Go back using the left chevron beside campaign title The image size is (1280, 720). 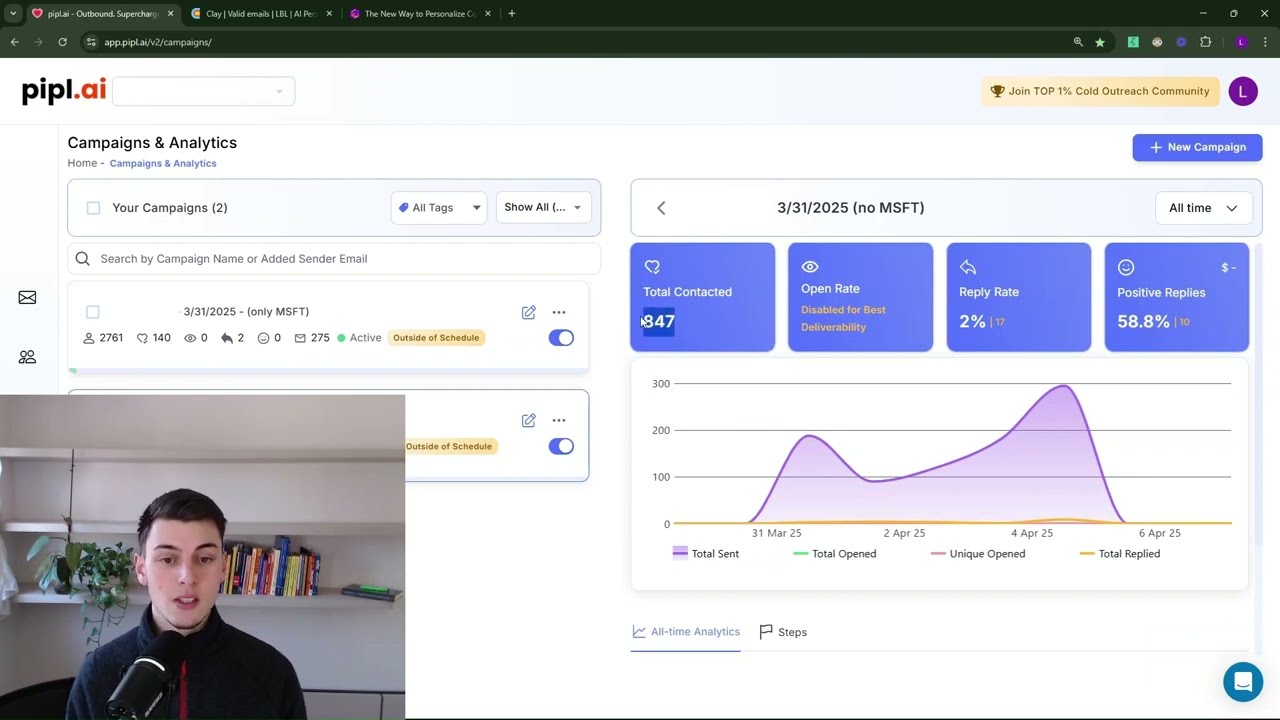point(661,208)
